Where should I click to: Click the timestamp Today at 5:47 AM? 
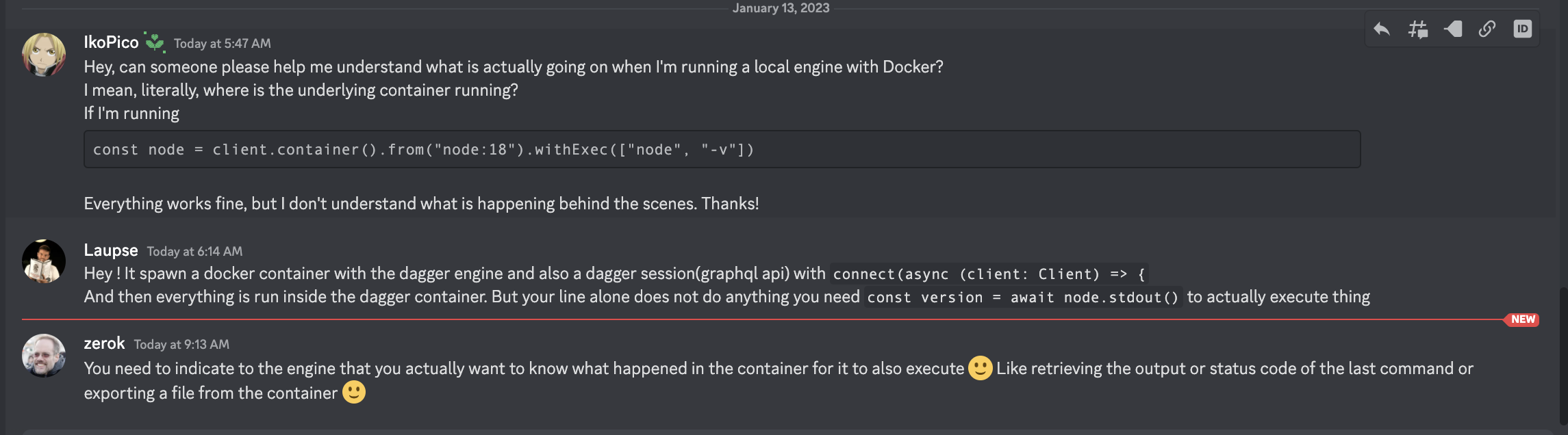222,43
